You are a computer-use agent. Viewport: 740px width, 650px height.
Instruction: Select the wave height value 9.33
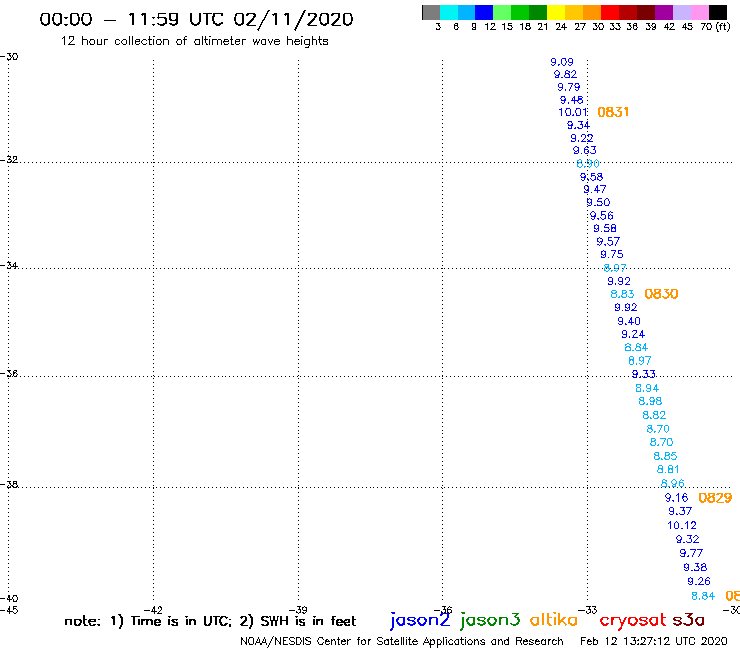[x=644, y=374]
